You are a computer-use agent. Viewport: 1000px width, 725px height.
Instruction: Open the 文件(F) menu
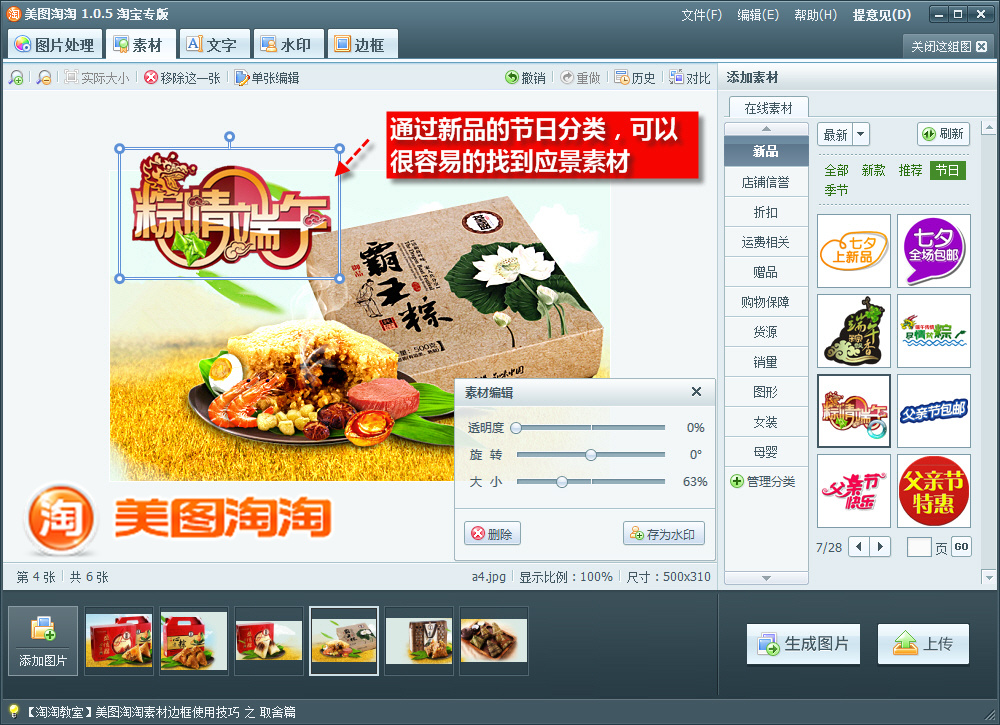(702, 14)
